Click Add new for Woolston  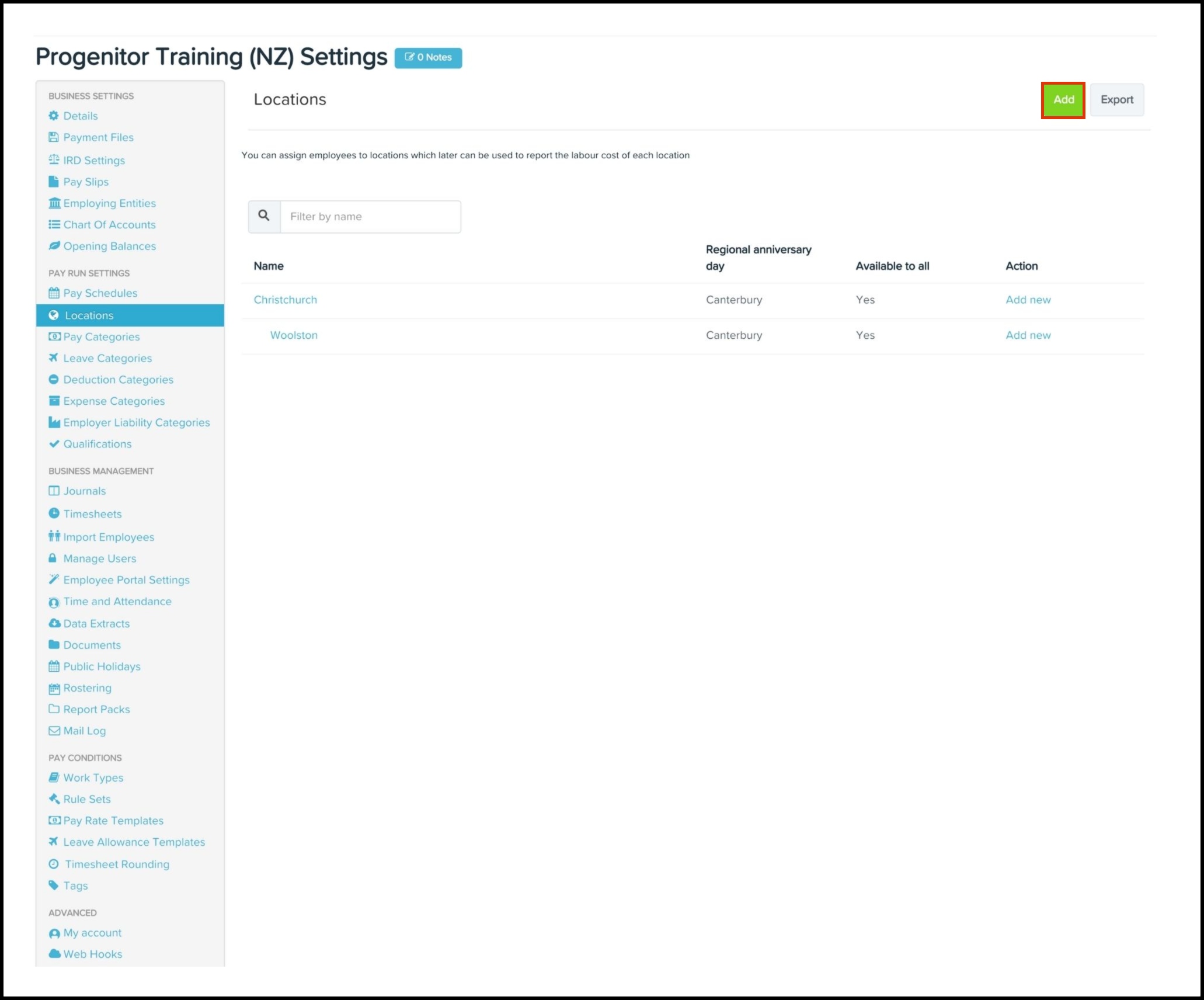pos(1028,335)
